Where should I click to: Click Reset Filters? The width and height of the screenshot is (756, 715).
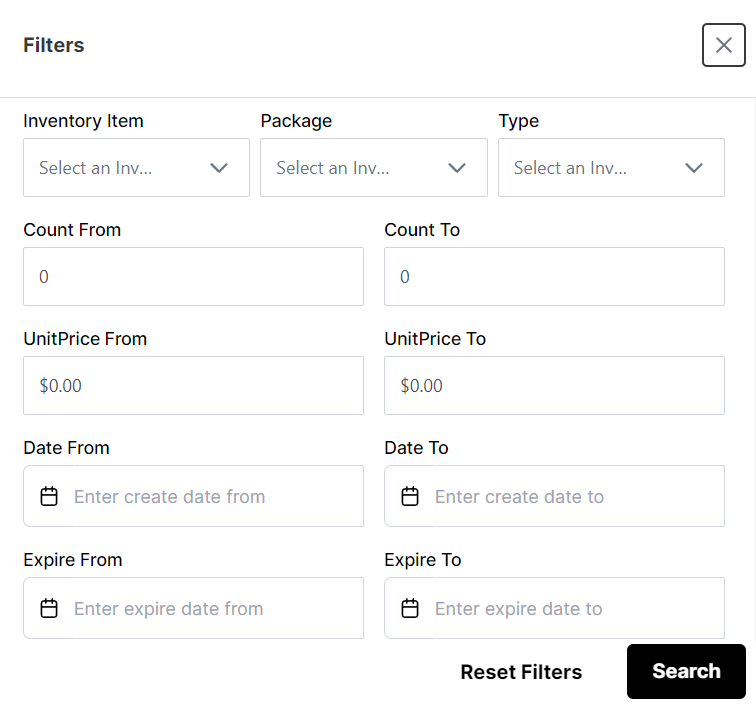pyautogui.click(x=521, y=672)
